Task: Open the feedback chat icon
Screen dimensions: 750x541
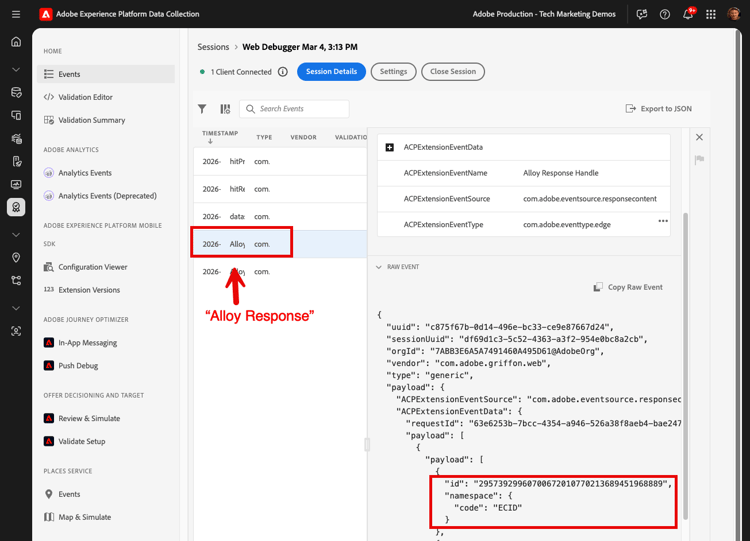Action: coord(641,14)
